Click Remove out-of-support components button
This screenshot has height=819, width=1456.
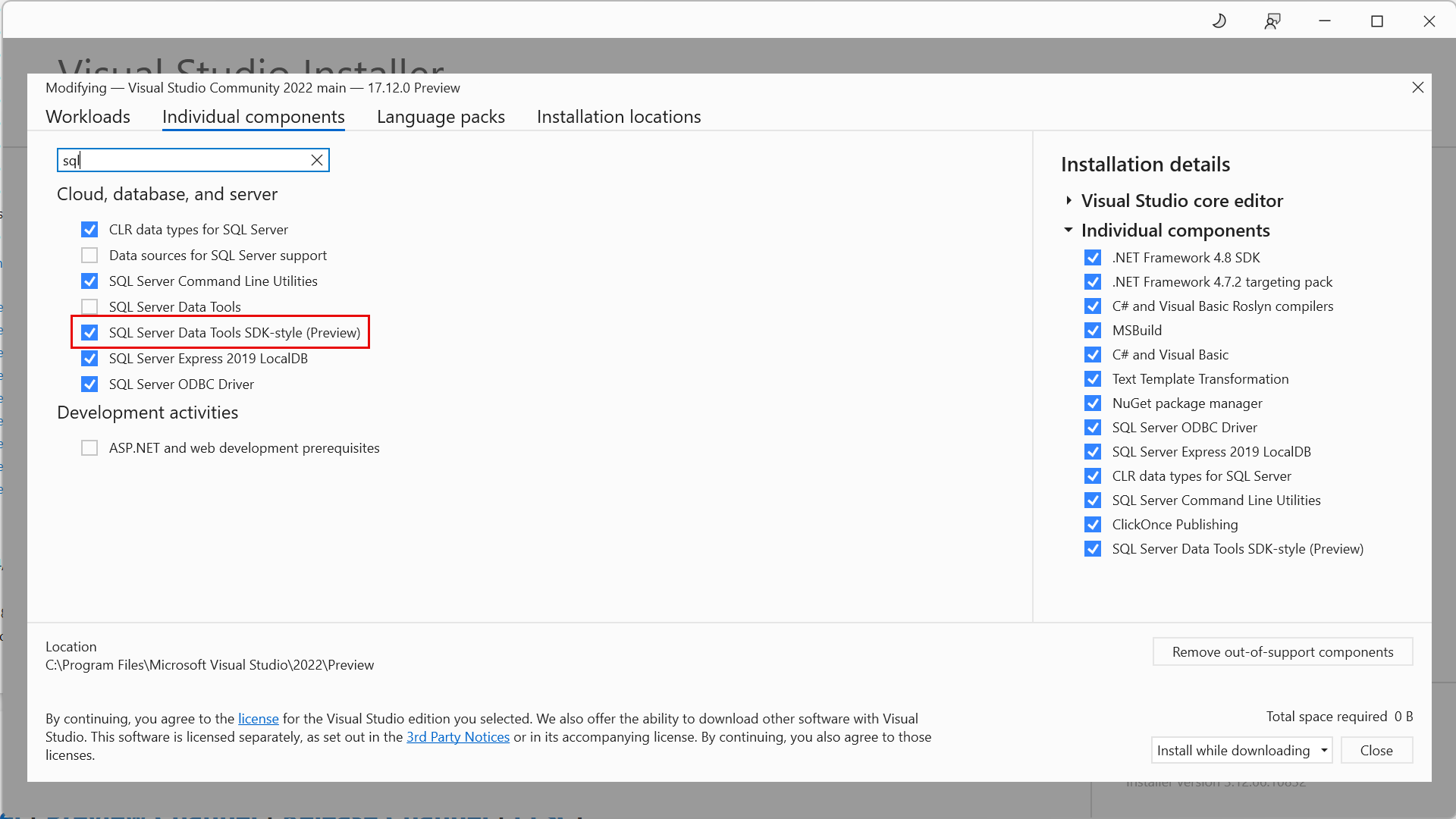click(1282, 652)
